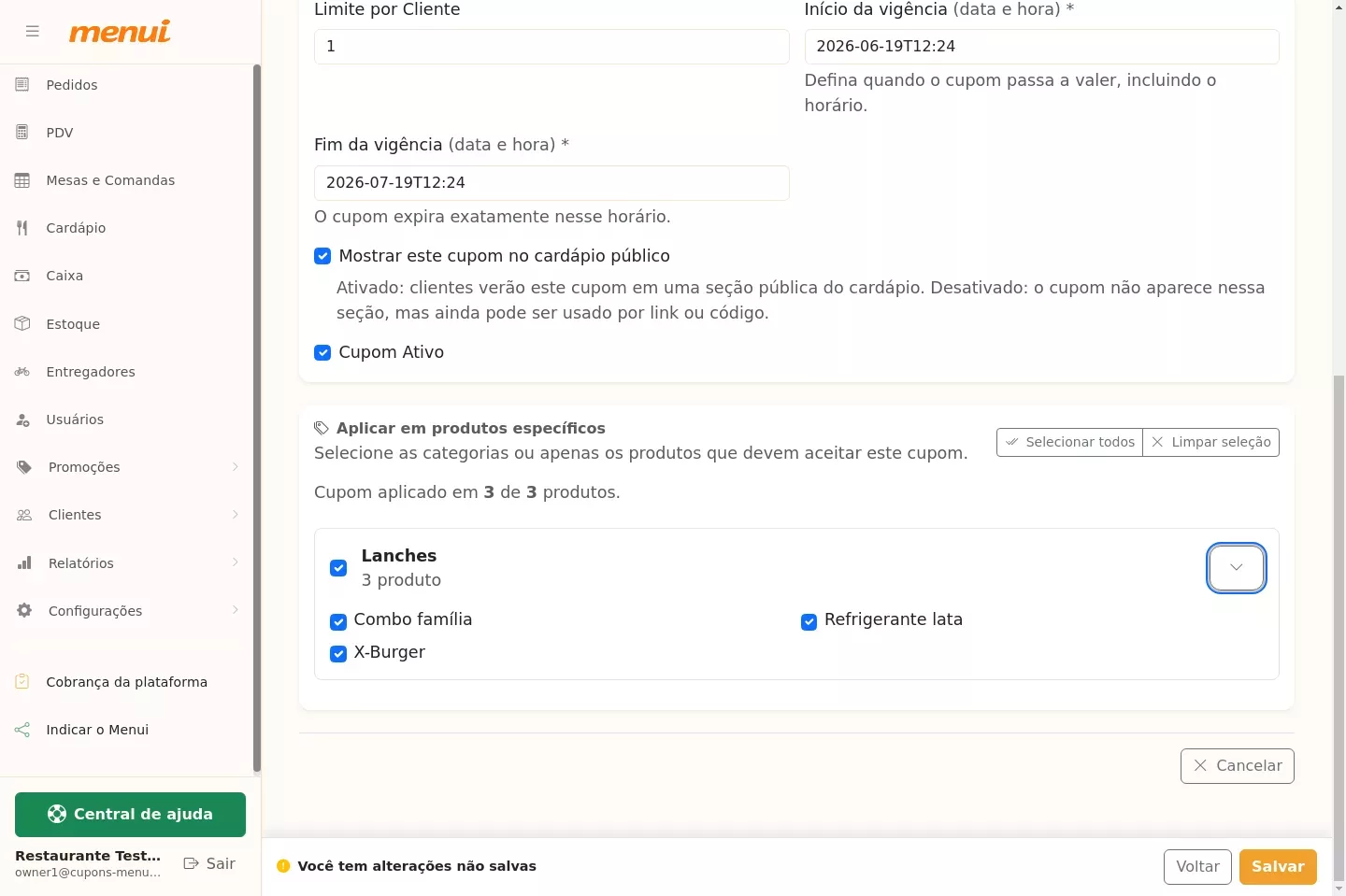This screenshot has height=896, width=1346.
Task: Click the Pedidos sidebar icon
Action: [22, 85]
